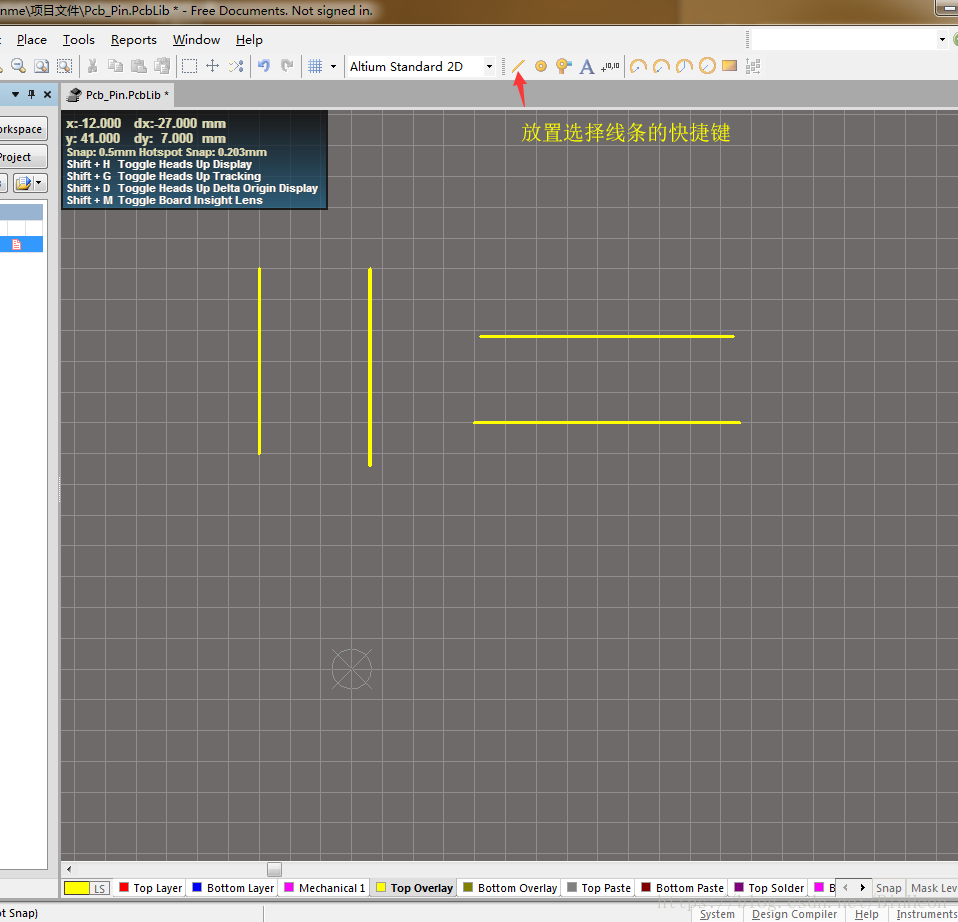This screenshot has width=958, height=922.
Task: Click the horizontal scrollbar thumb
Action: 274,869
